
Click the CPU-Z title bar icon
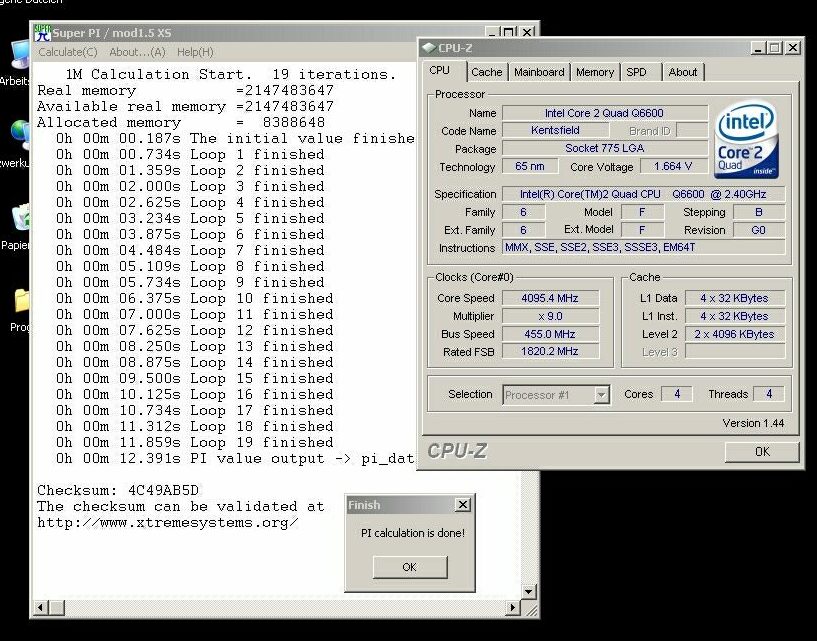coord(429,47)
